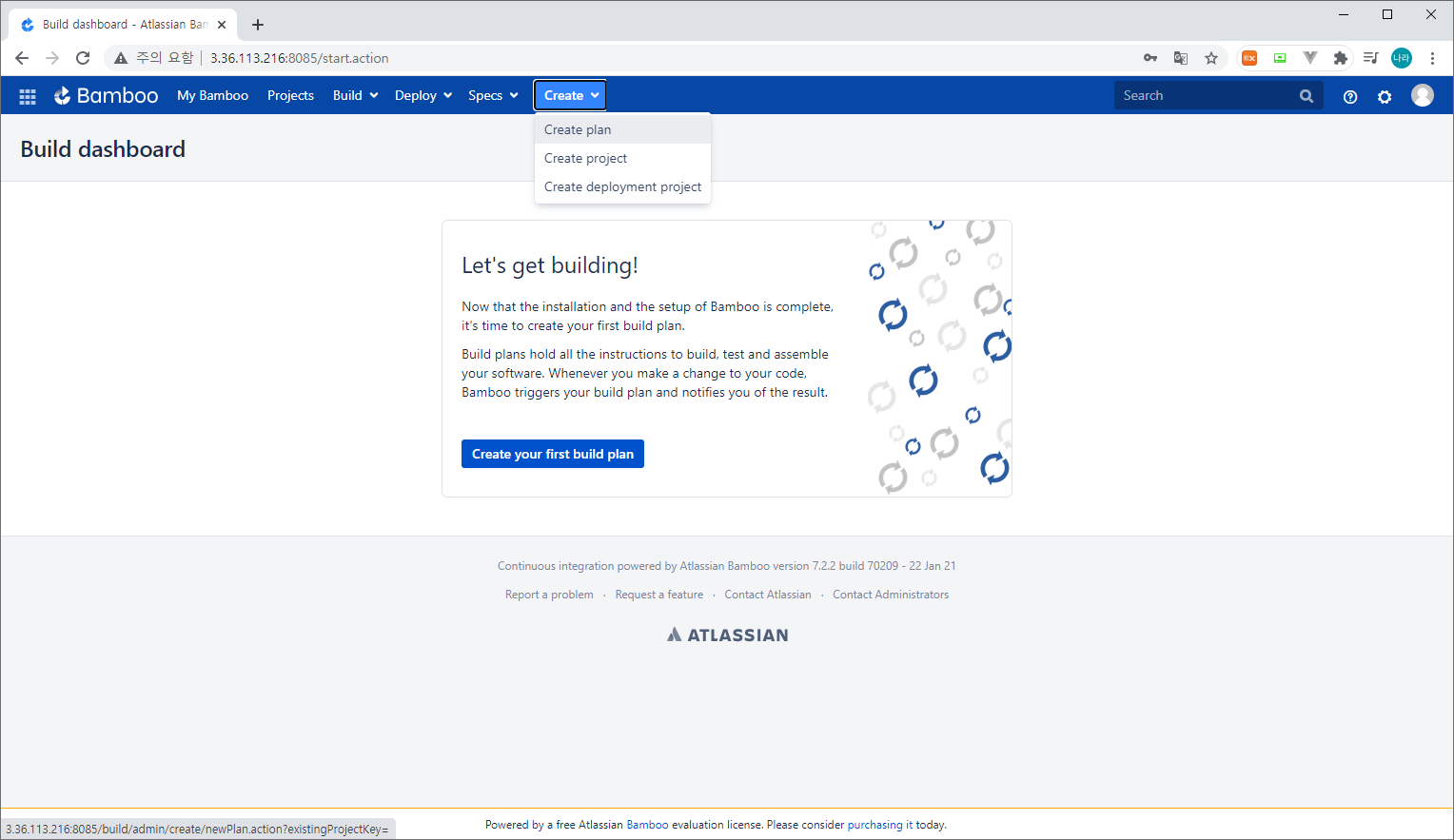The height and width of the screenshot is (840, 1454).
Task: Click the Bamboo logo
Action: pos(106,95)
